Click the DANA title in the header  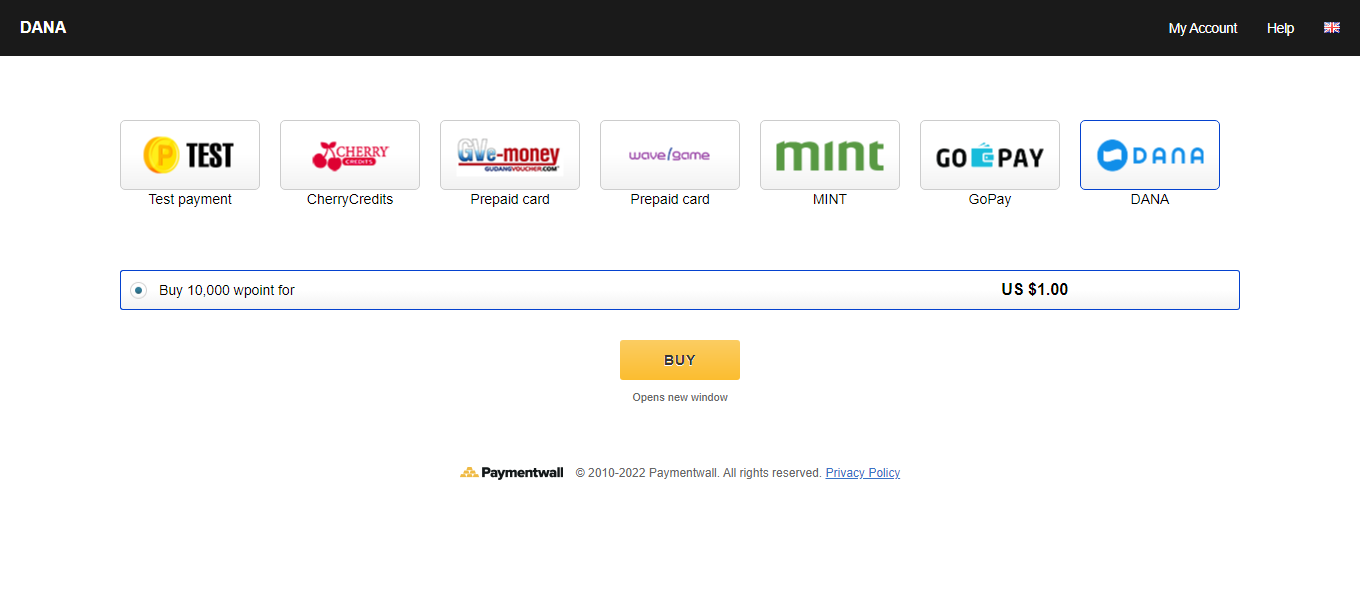pos(43,28)
